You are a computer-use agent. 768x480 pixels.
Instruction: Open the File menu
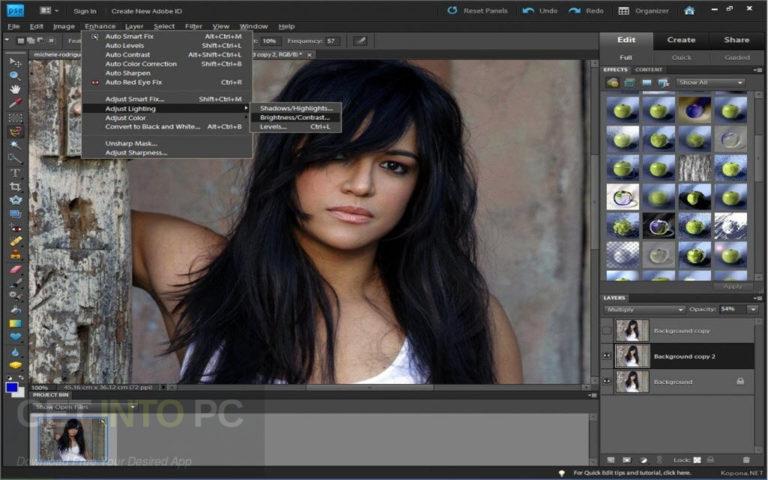tap(14, 26)
